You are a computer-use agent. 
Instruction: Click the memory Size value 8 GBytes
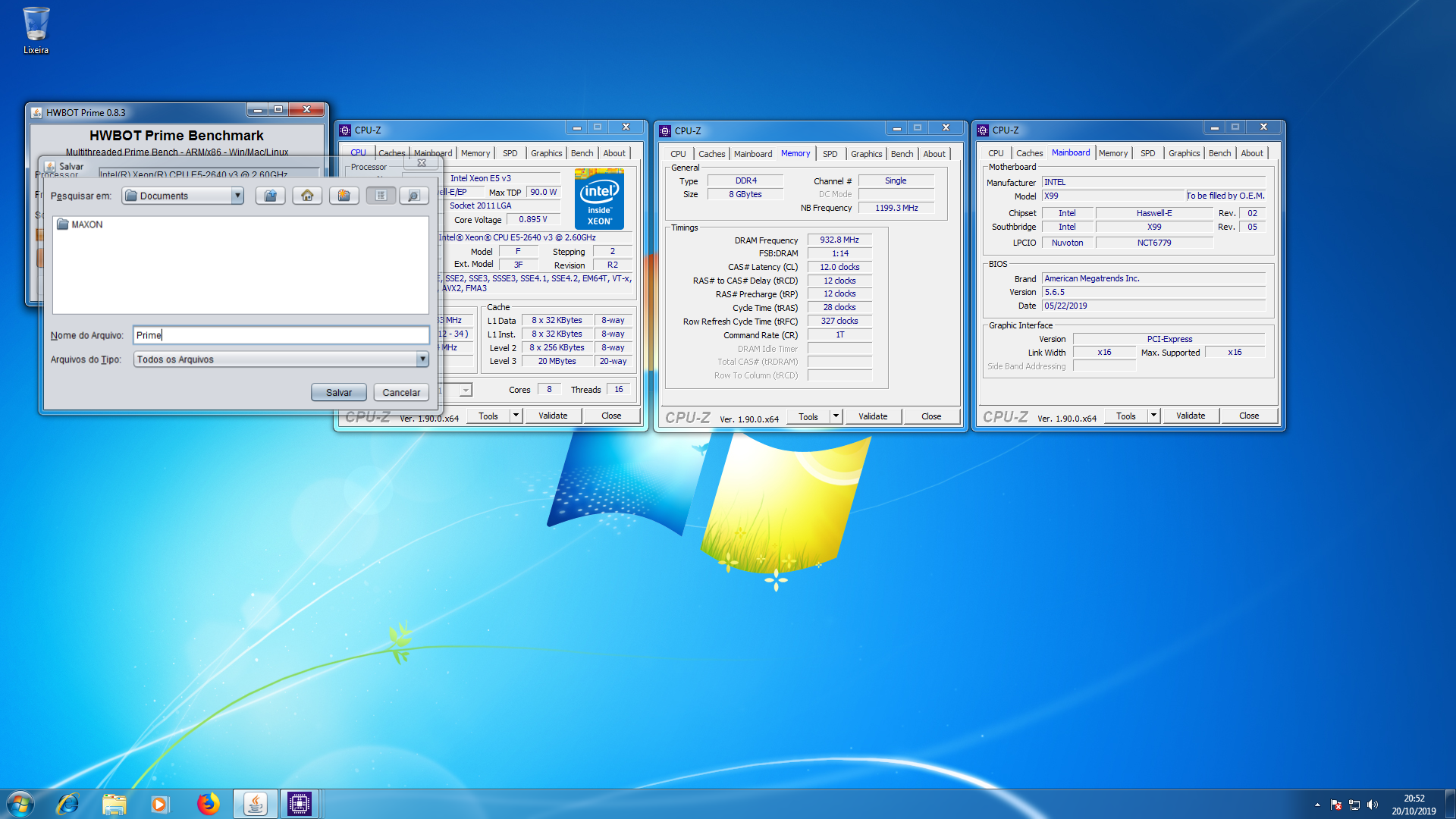point(745,194)
